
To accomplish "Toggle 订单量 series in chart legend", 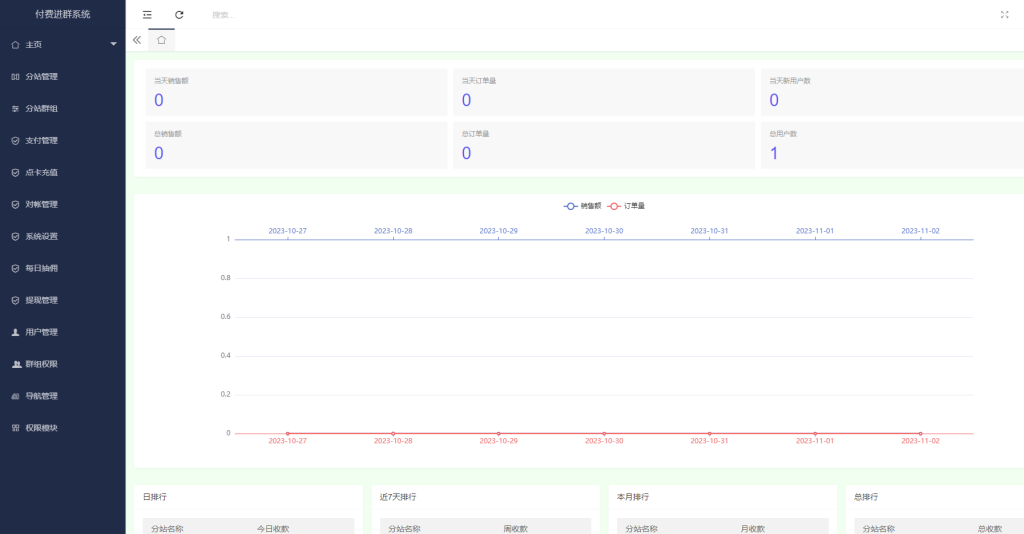I will 627,206.
